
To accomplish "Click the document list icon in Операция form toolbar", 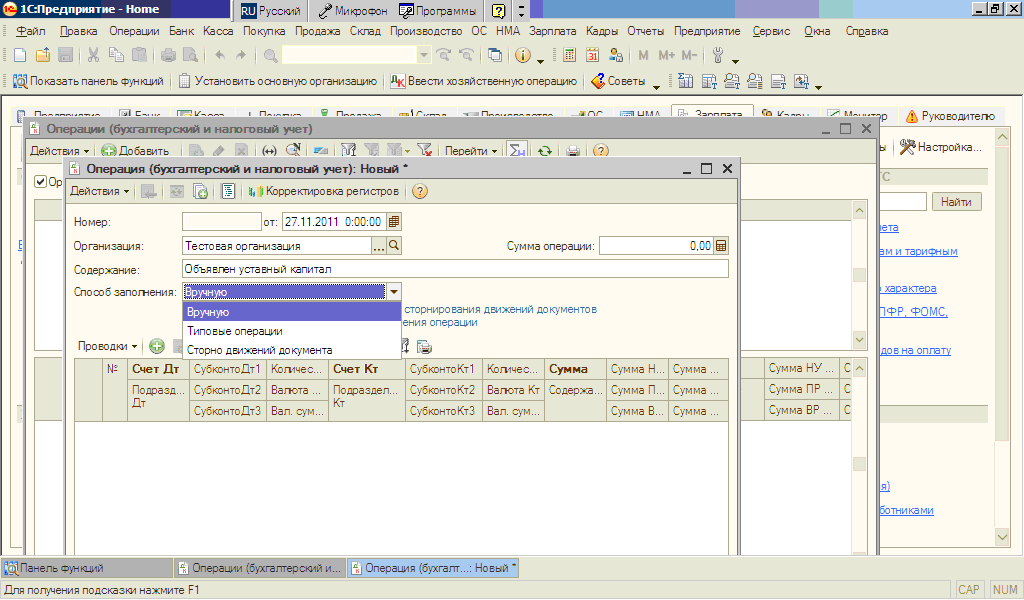I will pyautogui.click(x=228, y=191).
